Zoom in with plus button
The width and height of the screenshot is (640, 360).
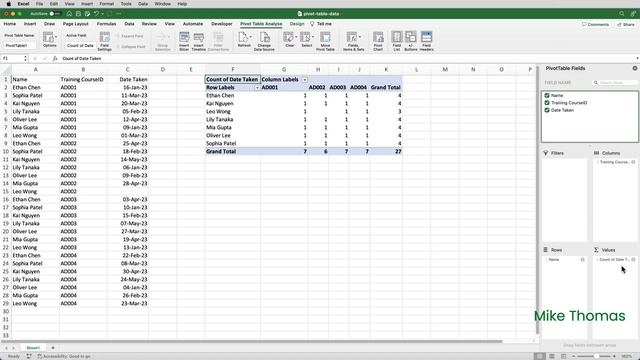pos(614,356)
